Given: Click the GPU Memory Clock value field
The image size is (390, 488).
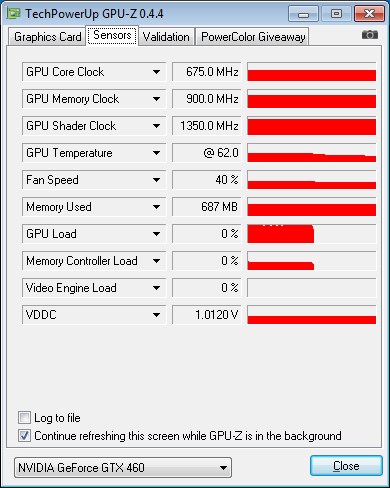Looking at the screenshot, I should [206, 99].
